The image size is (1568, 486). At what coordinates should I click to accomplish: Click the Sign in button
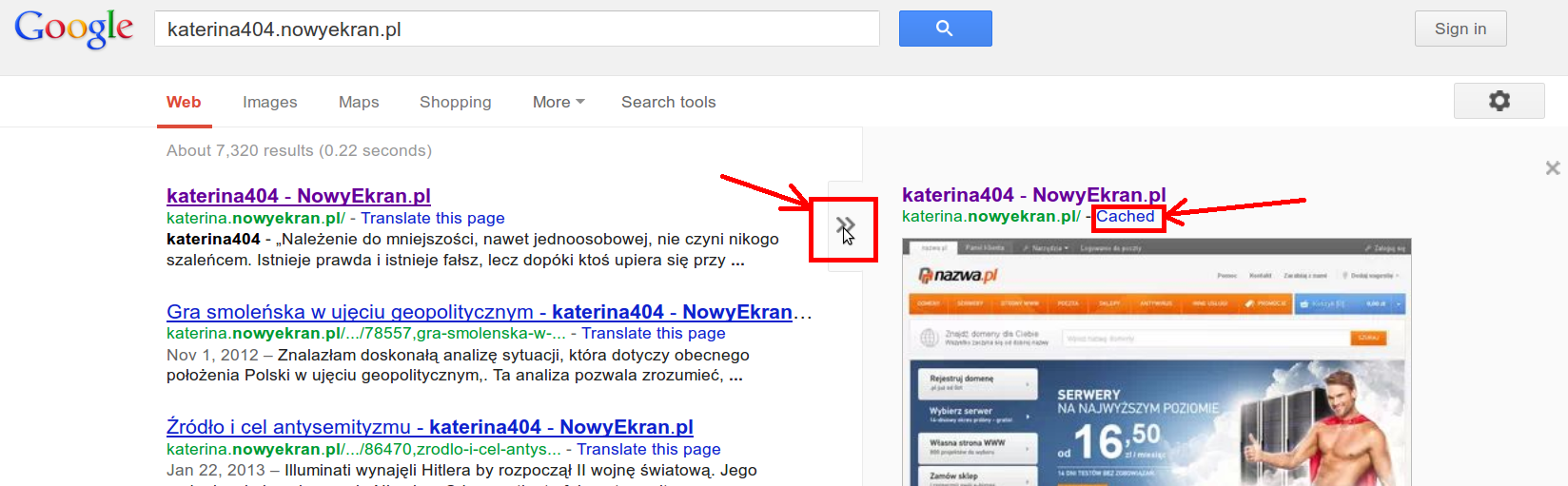coord(1460,29)
